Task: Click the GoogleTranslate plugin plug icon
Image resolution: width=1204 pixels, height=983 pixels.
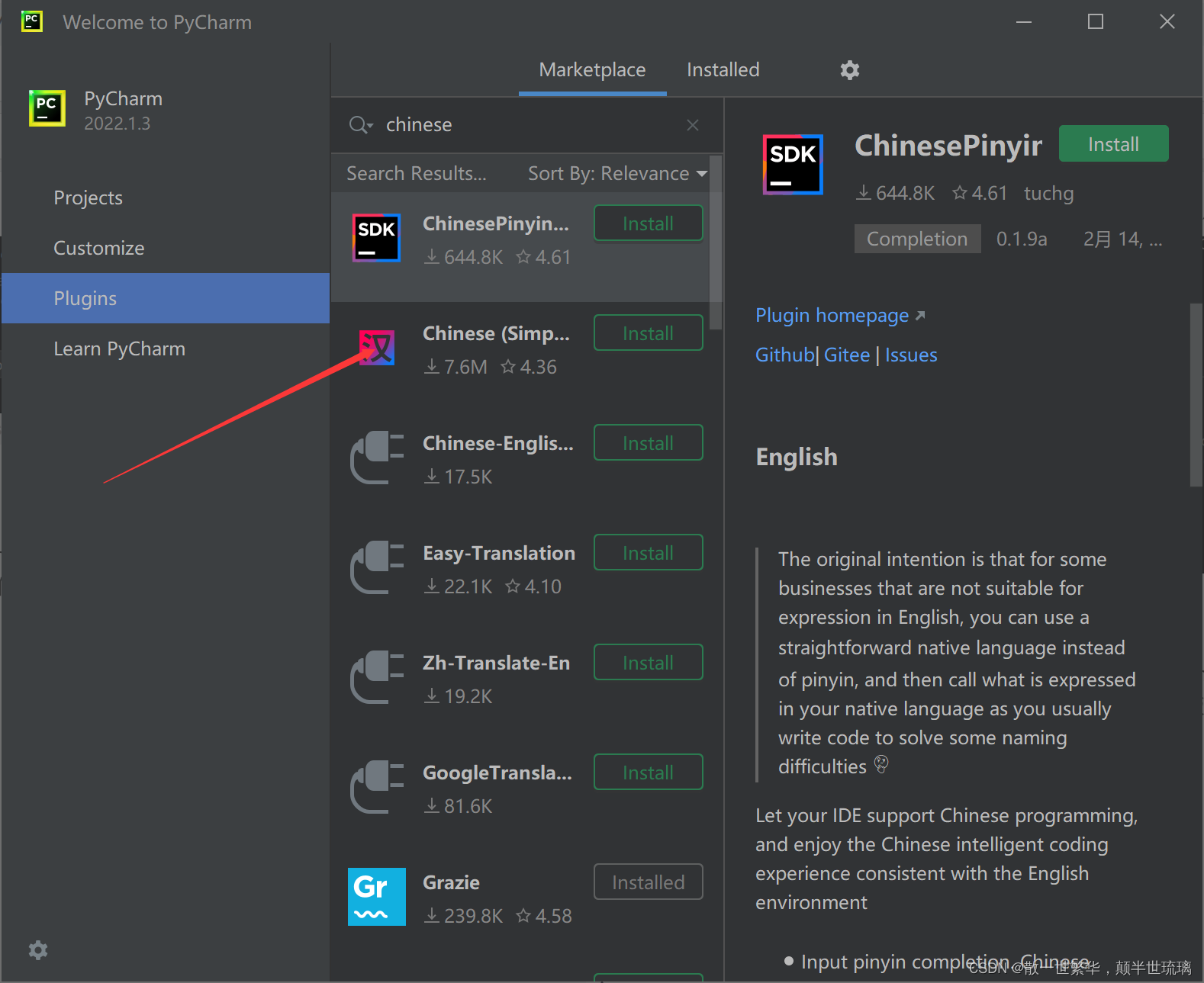Action: tap(377, 787)
